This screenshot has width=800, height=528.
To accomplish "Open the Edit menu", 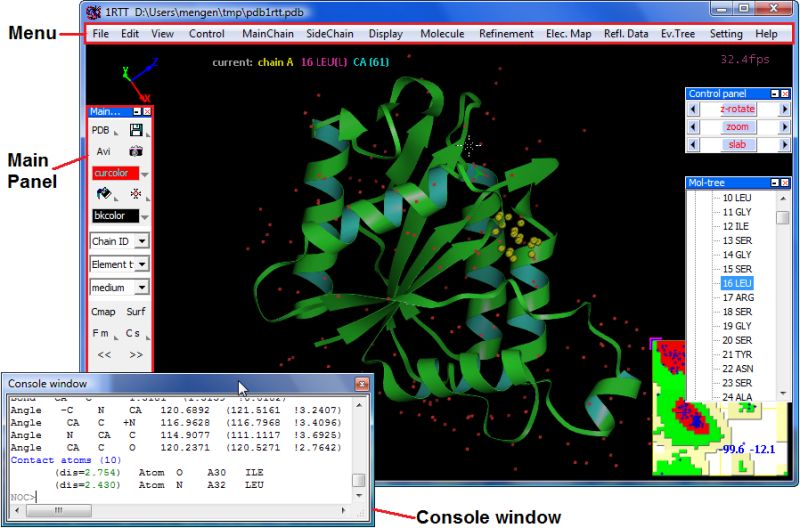I will pos(130,34).
